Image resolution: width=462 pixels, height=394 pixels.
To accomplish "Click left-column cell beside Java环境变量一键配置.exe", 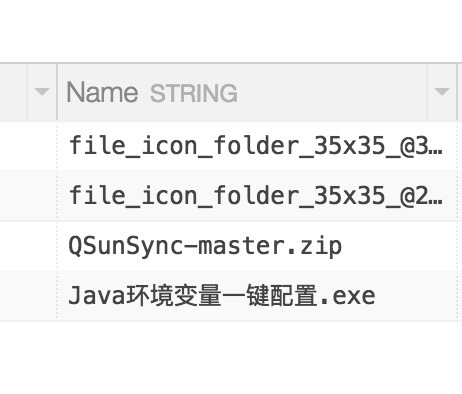I will [x=28, y=296].
